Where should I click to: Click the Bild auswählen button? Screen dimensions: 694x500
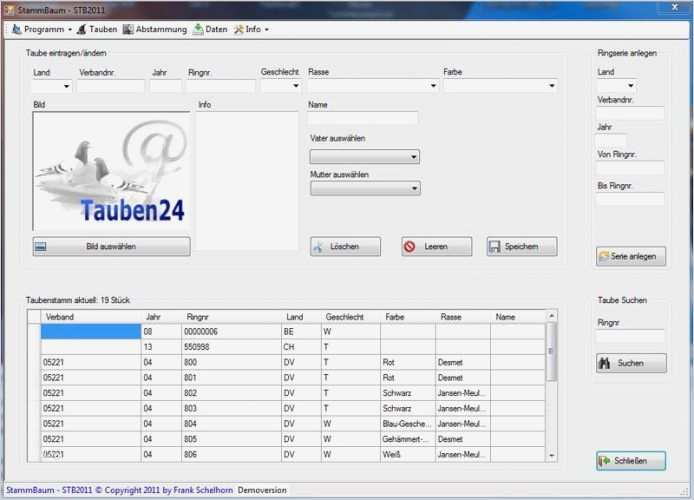(112, 246)
